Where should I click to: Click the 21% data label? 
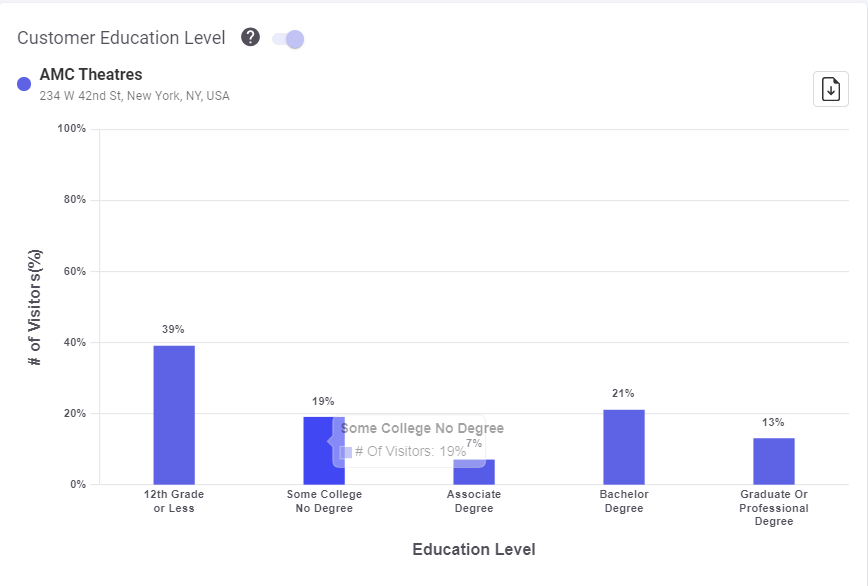pyautogui.click(x=624, y=393)
